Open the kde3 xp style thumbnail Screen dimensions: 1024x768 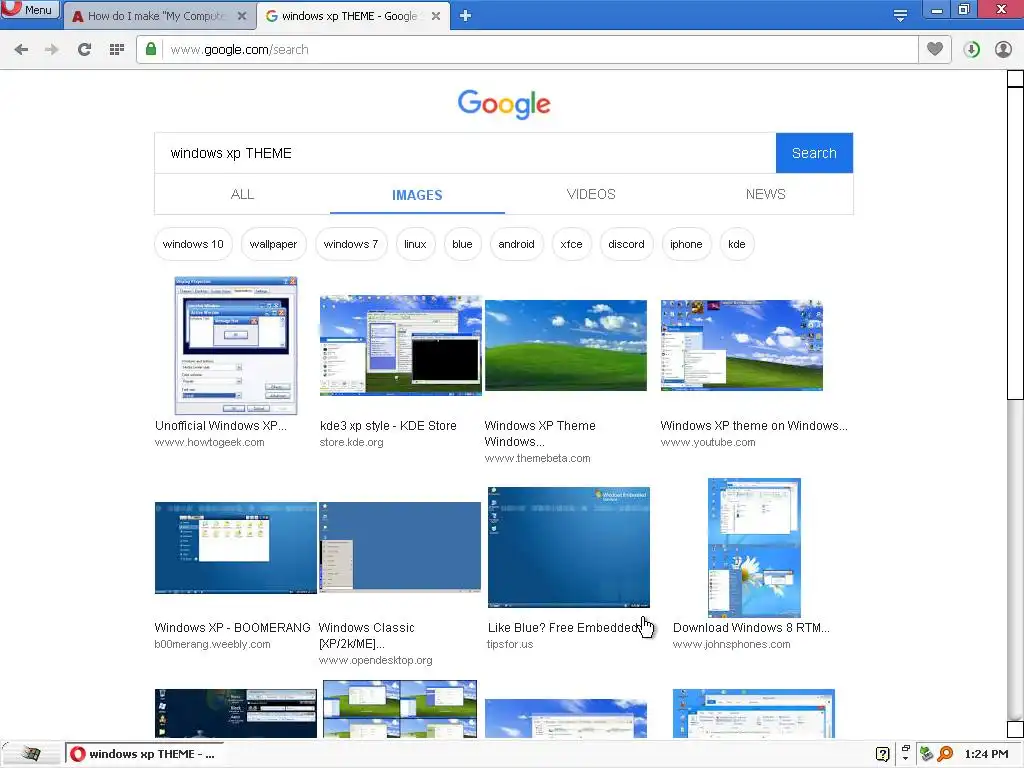[400, 345]
